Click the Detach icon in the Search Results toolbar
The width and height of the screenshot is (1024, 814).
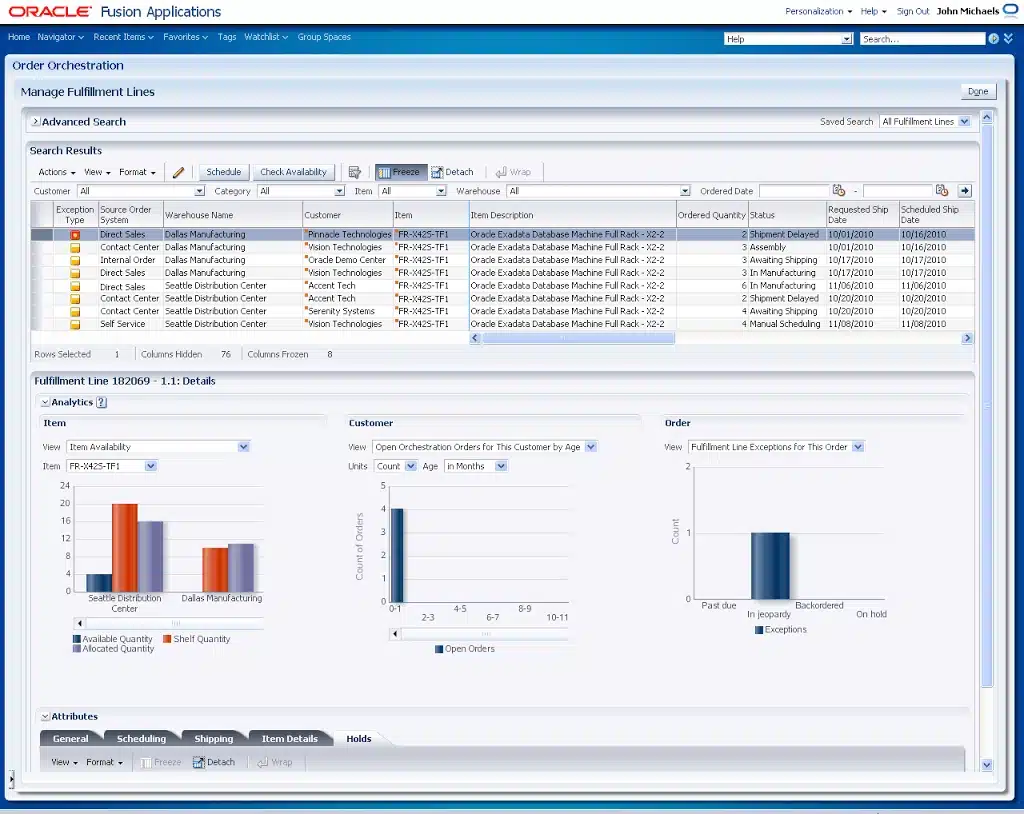click(x=453, y=171)
